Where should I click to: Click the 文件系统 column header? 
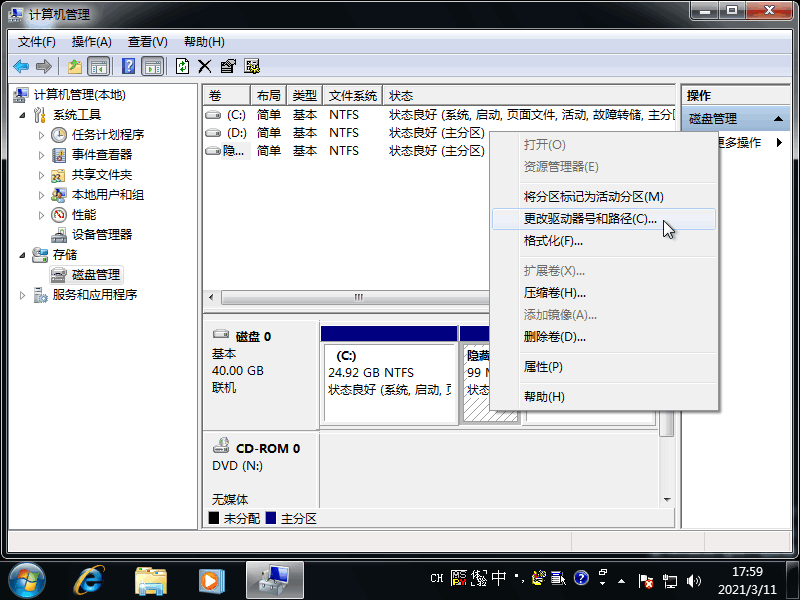(352, 96)
